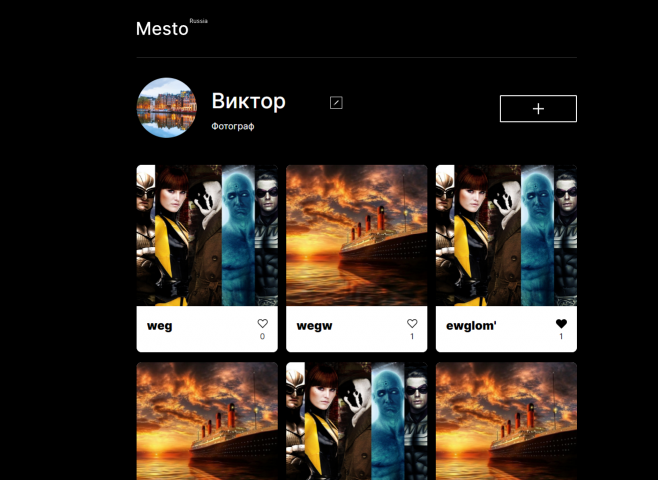Viewport: 658px width, 480px height.
Task: Click the profile name Виктор
Action: pyautogui.click(x=248, y=102)
